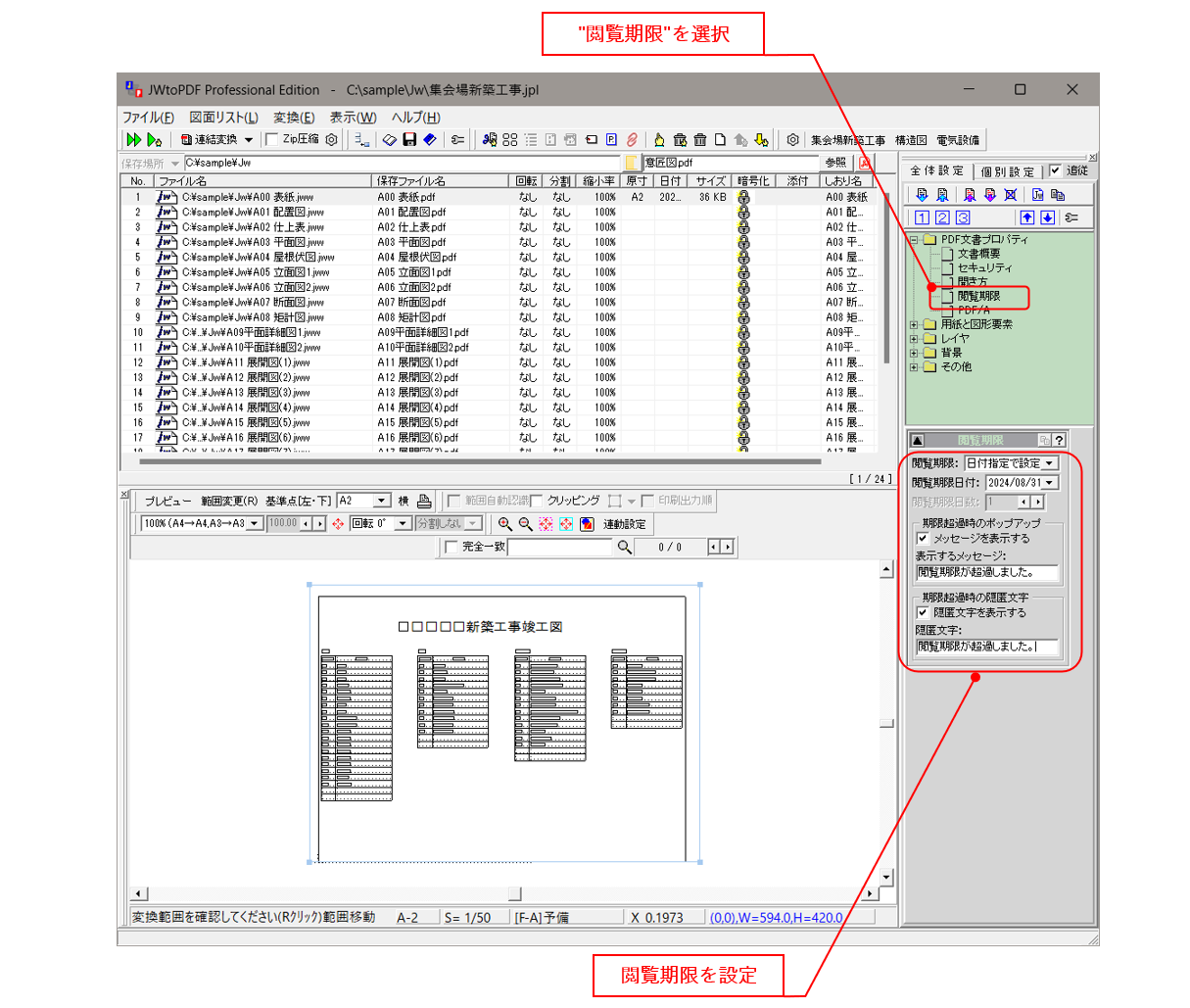Image resolution: width=1190 pixels, height=1008 pixels.
Task: Click the question mark help icon for 閲覧期限
Action: [x=1059, y=441]
